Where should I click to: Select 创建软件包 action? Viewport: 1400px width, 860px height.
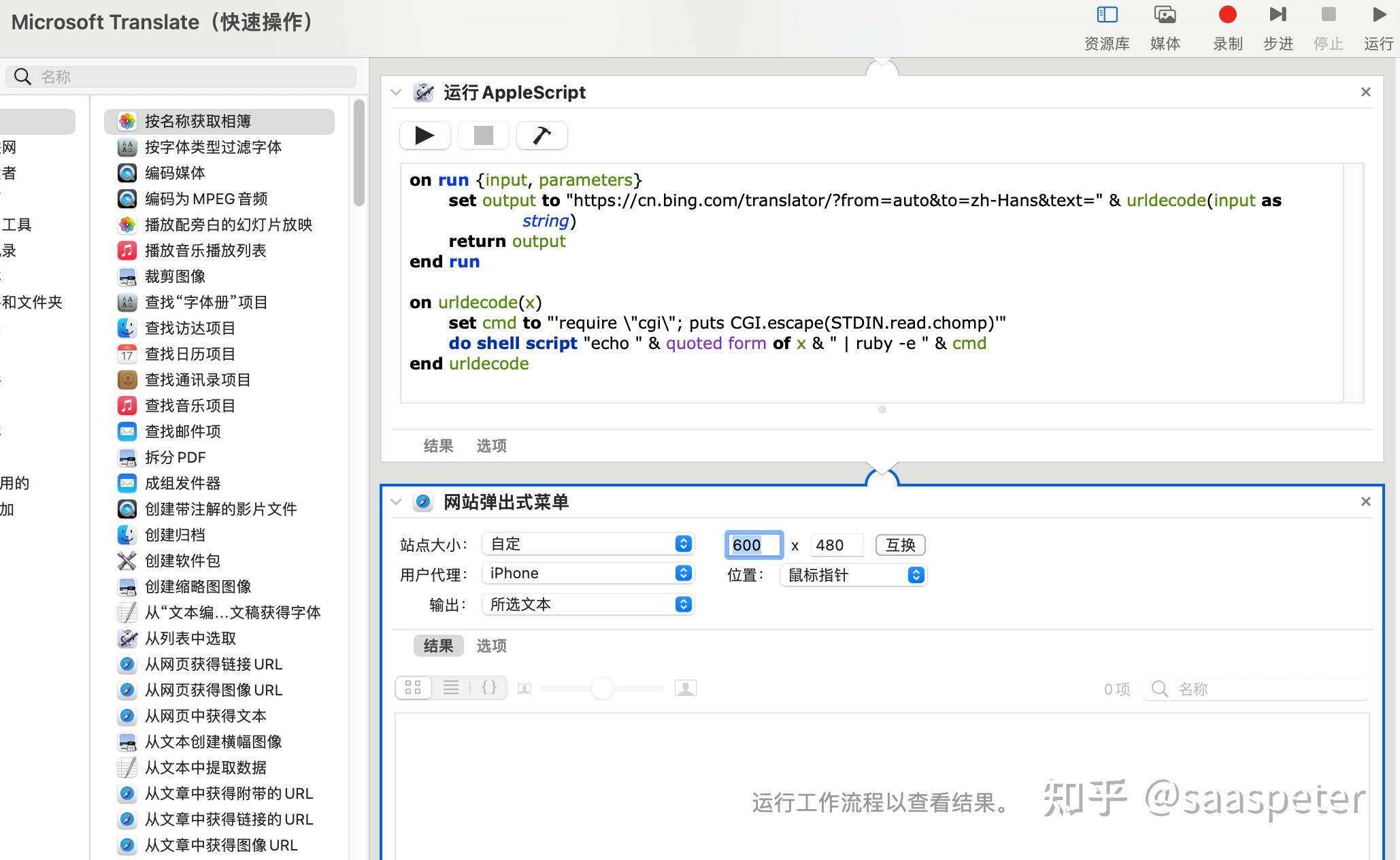219,561
